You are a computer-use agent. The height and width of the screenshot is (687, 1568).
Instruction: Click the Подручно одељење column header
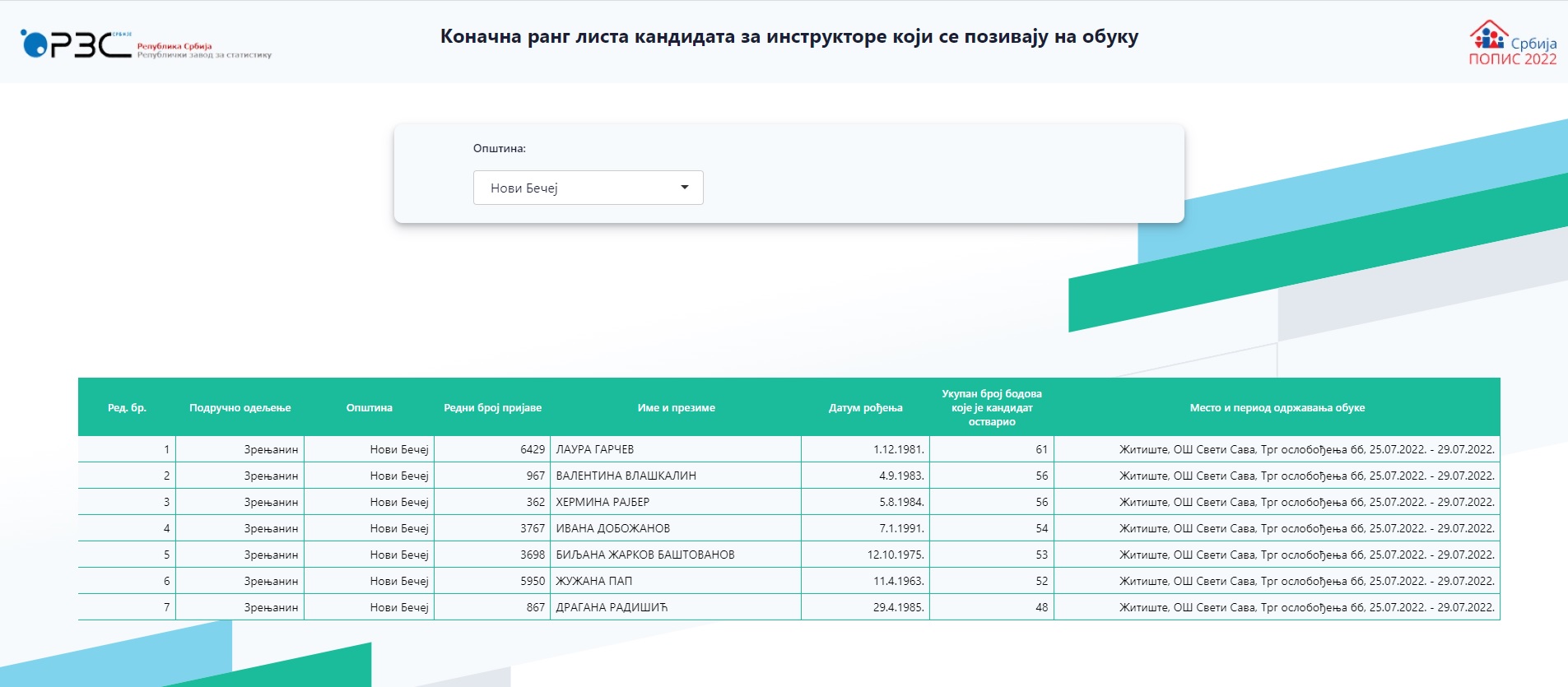pos(240,407)
